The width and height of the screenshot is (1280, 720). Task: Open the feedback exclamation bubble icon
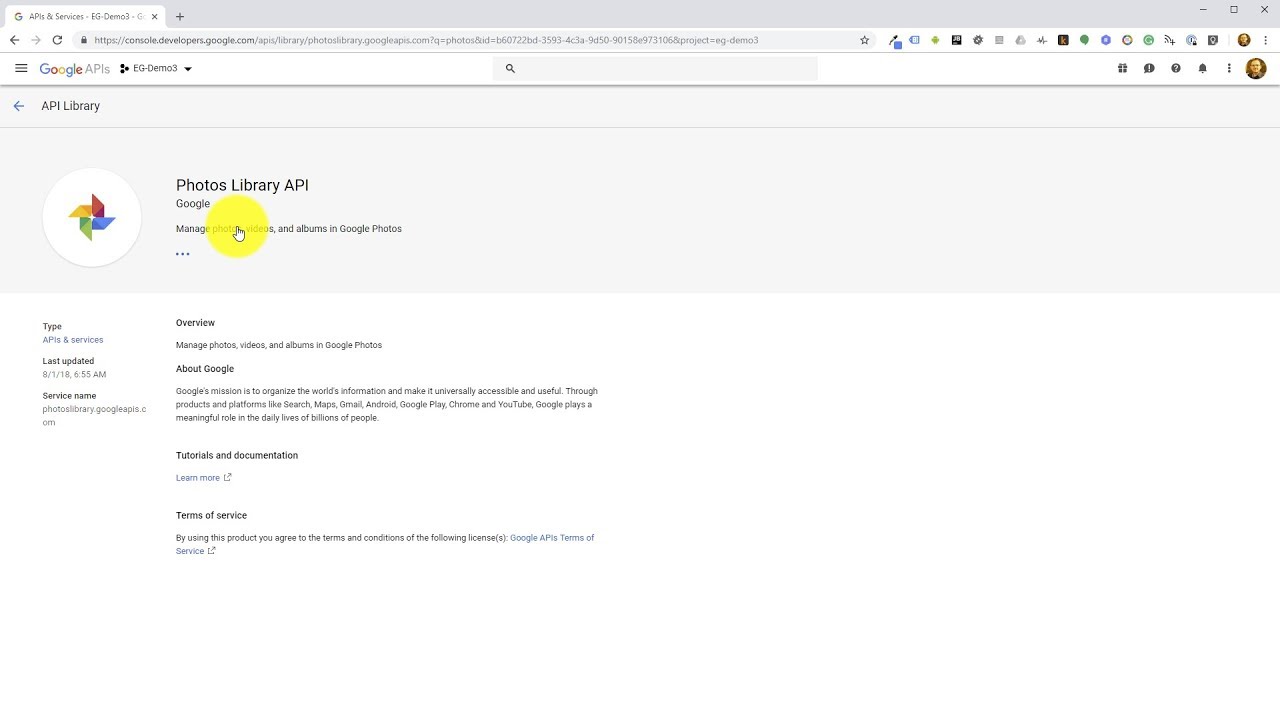pyautogui.click(x=1149, y=68)
